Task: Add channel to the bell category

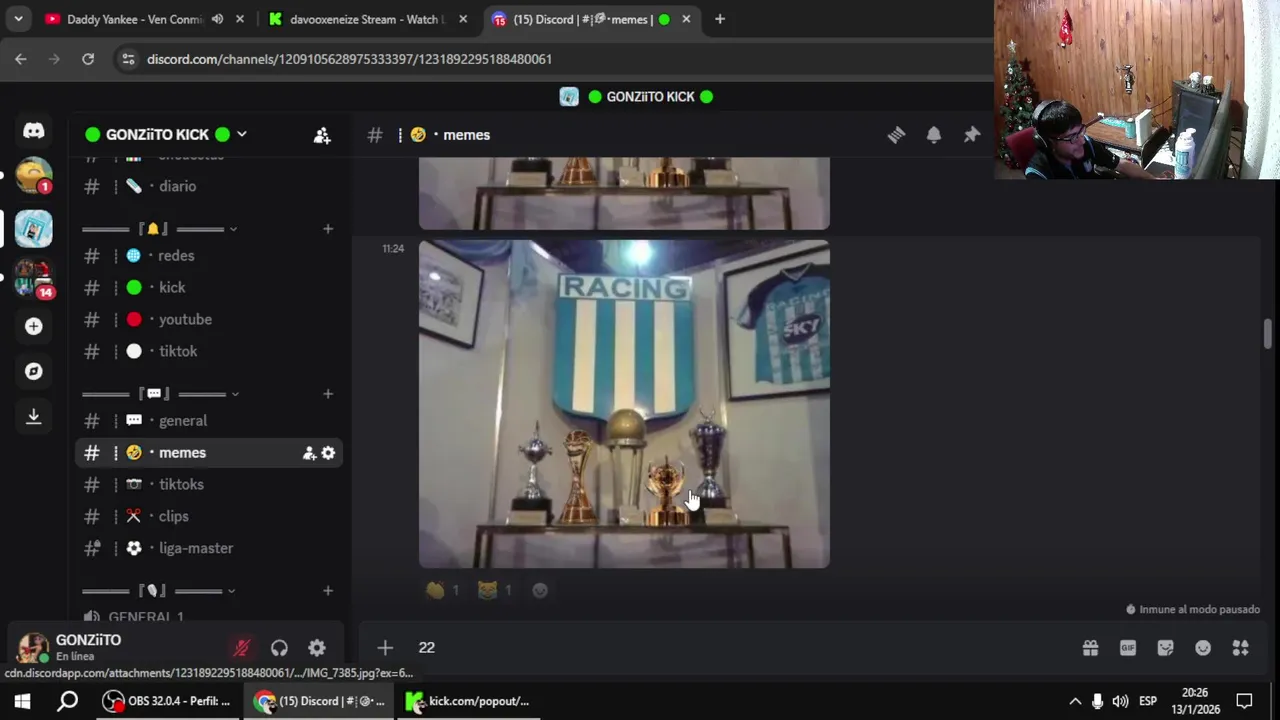Action: [327, 229]
